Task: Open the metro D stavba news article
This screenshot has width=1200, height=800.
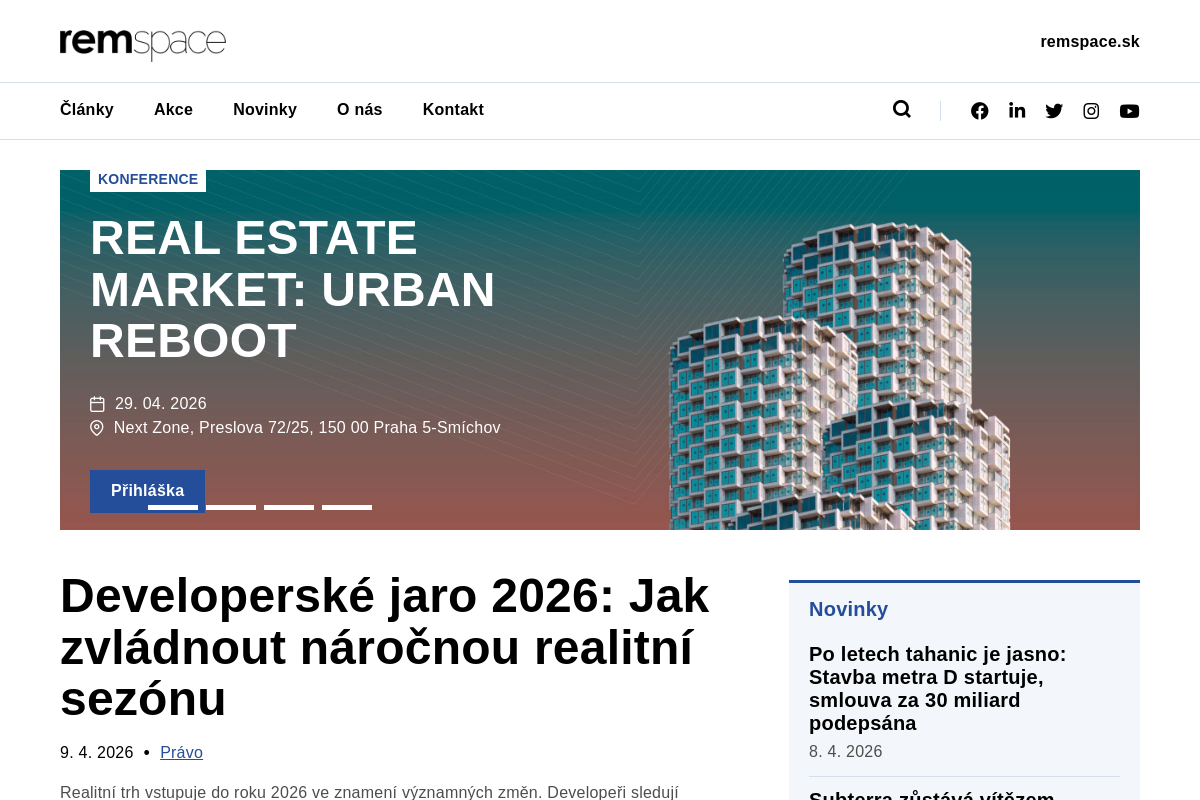Action: coord(937,688)
